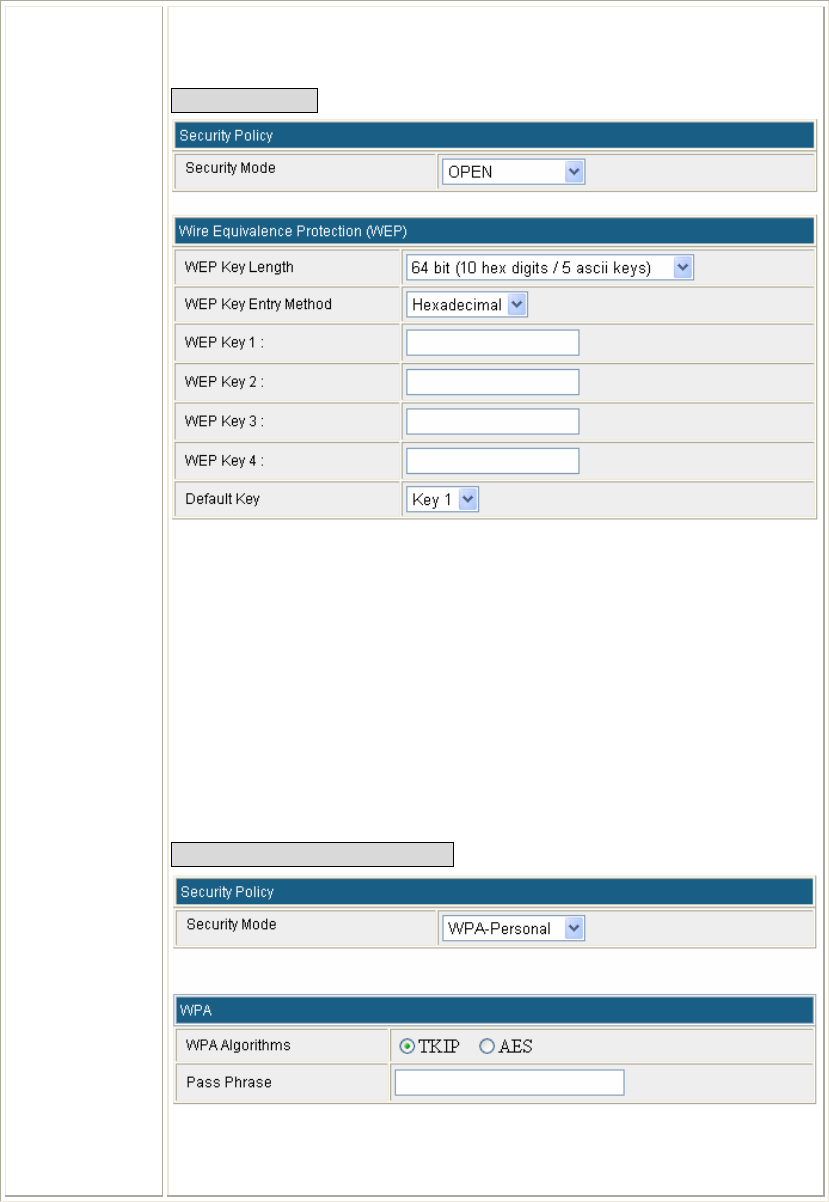This screenshot has width=829, height=1202.
Task: Select the AES radio button
Action: [487, 1047]
